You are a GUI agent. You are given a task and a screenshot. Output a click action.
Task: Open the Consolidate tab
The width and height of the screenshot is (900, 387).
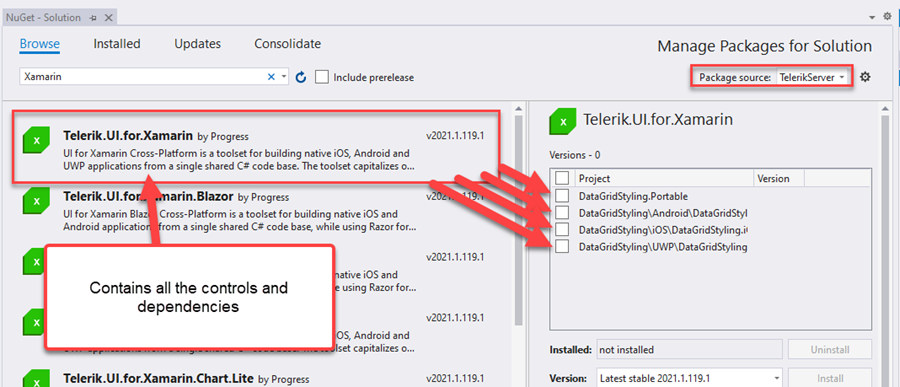point(288,44)
